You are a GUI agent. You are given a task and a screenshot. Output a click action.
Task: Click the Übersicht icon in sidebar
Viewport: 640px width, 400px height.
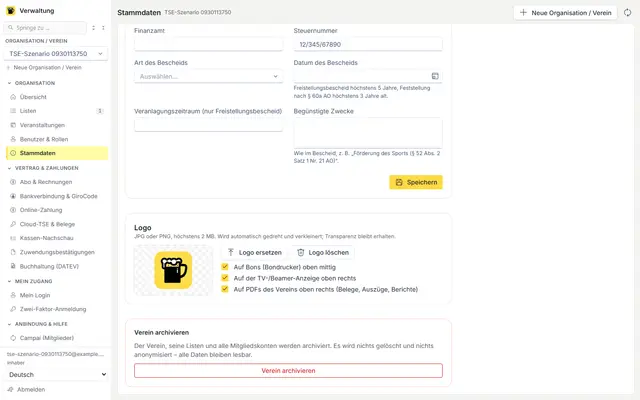tap(13, 97)
